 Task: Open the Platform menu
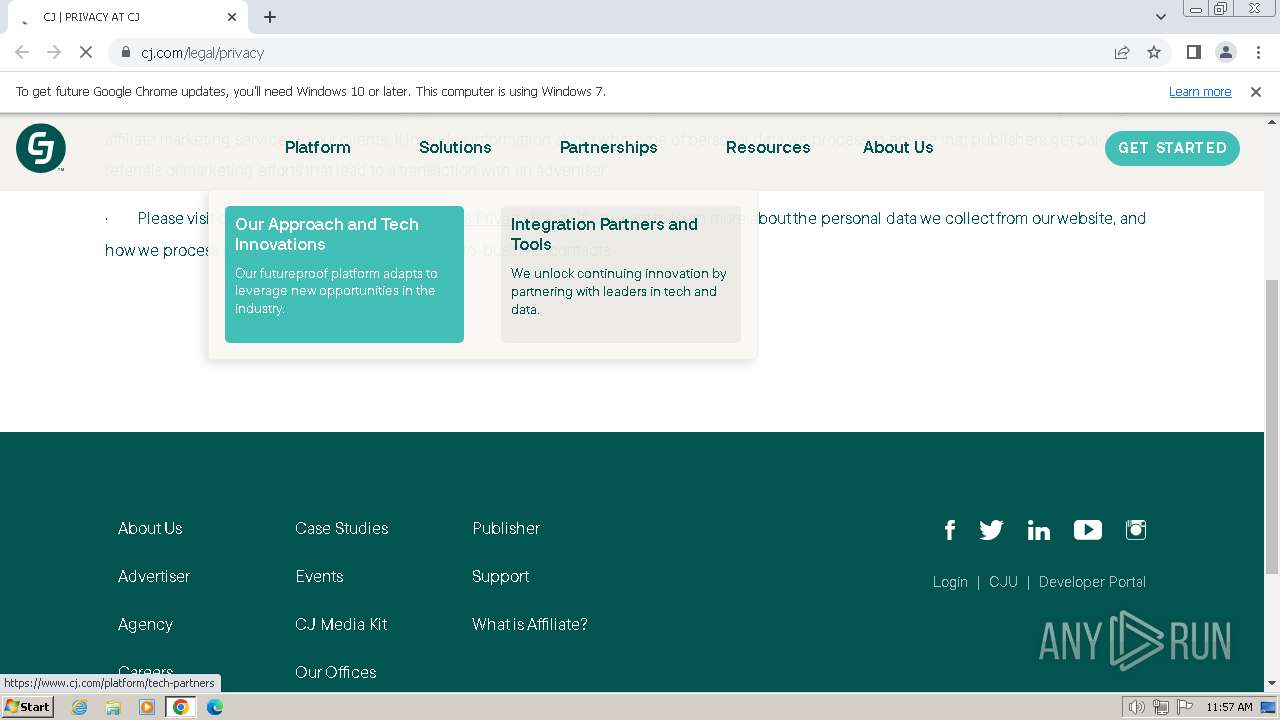coord(318,147)
